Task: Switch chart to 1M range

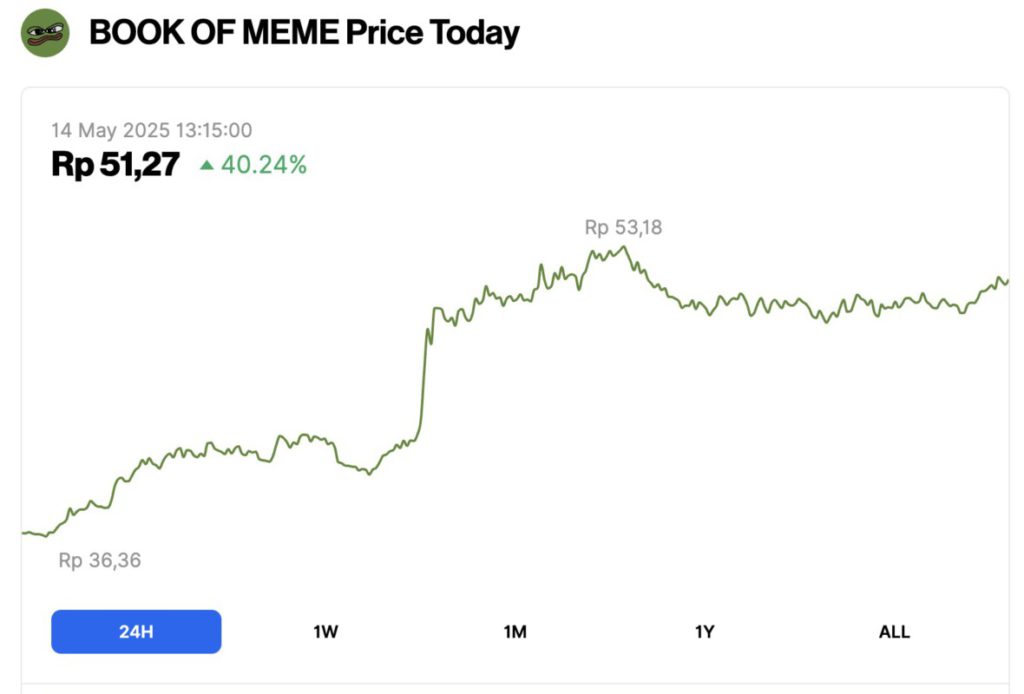Action: [515, 632]
